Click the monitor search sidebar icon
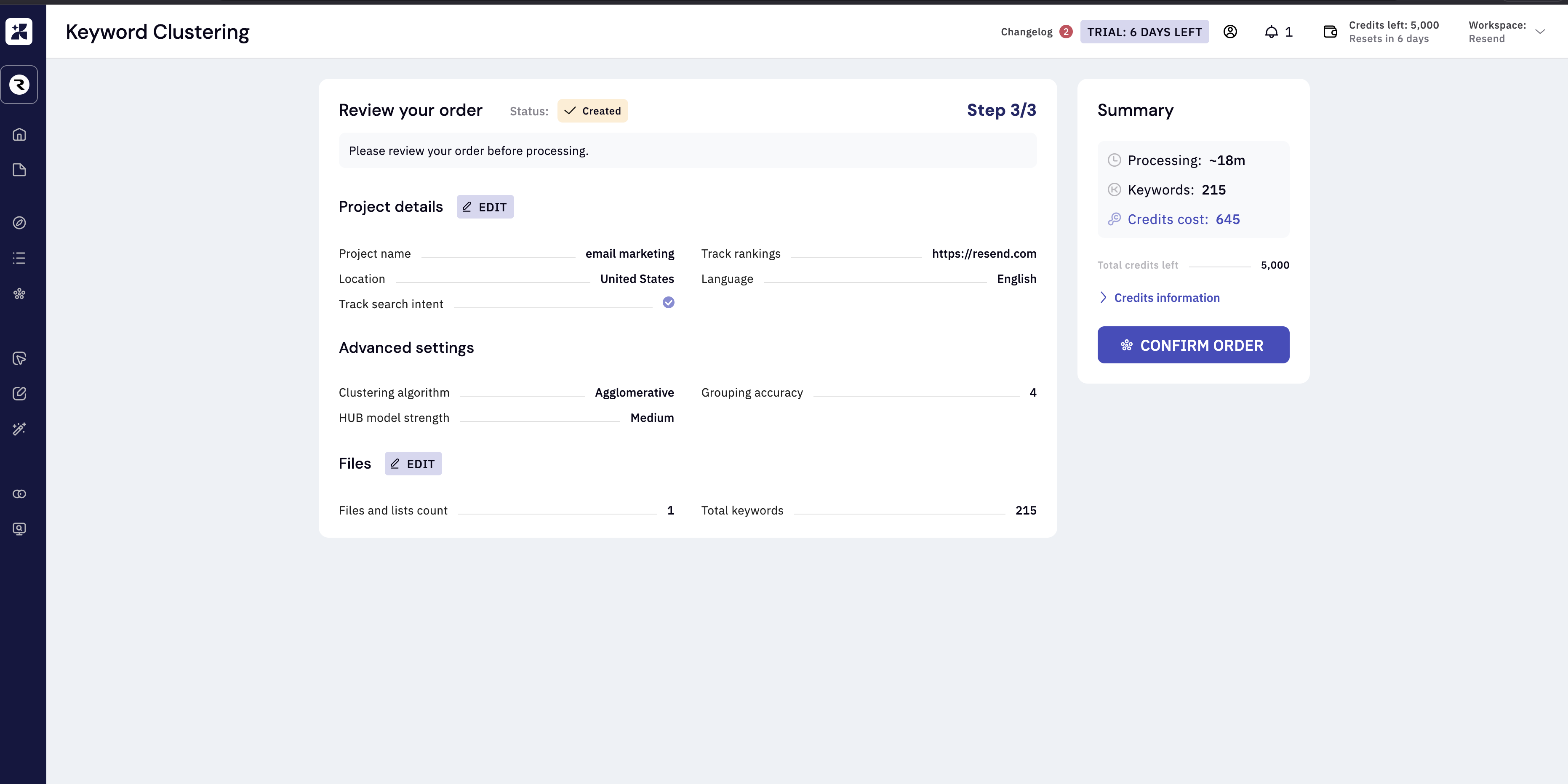The width and height of the screenshot is (1568, 784). pos(19,529)
